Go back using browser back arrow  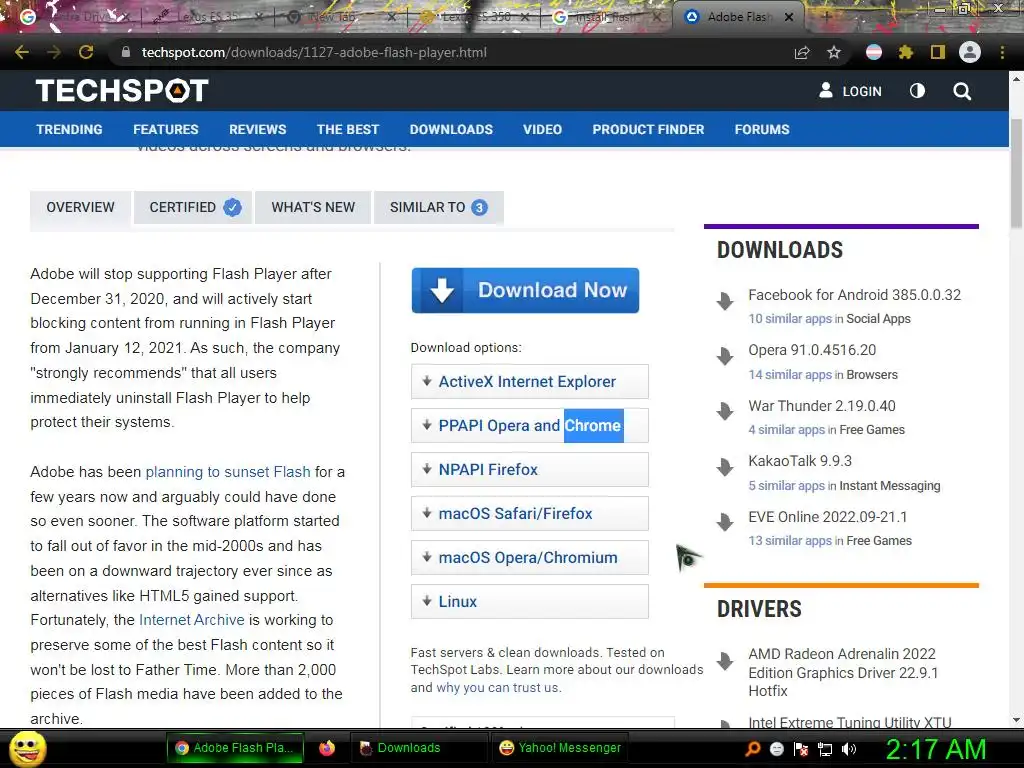point(22,52)
